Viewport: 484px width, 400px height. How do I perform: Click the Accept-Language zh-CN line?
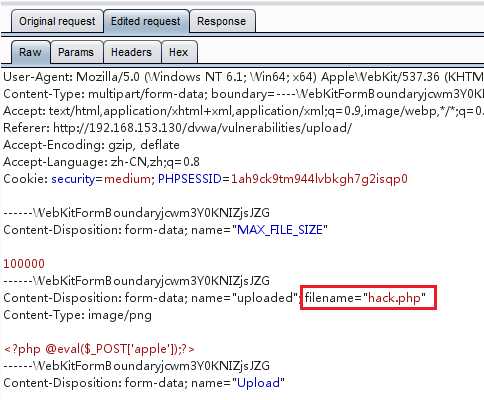point(101,162)
